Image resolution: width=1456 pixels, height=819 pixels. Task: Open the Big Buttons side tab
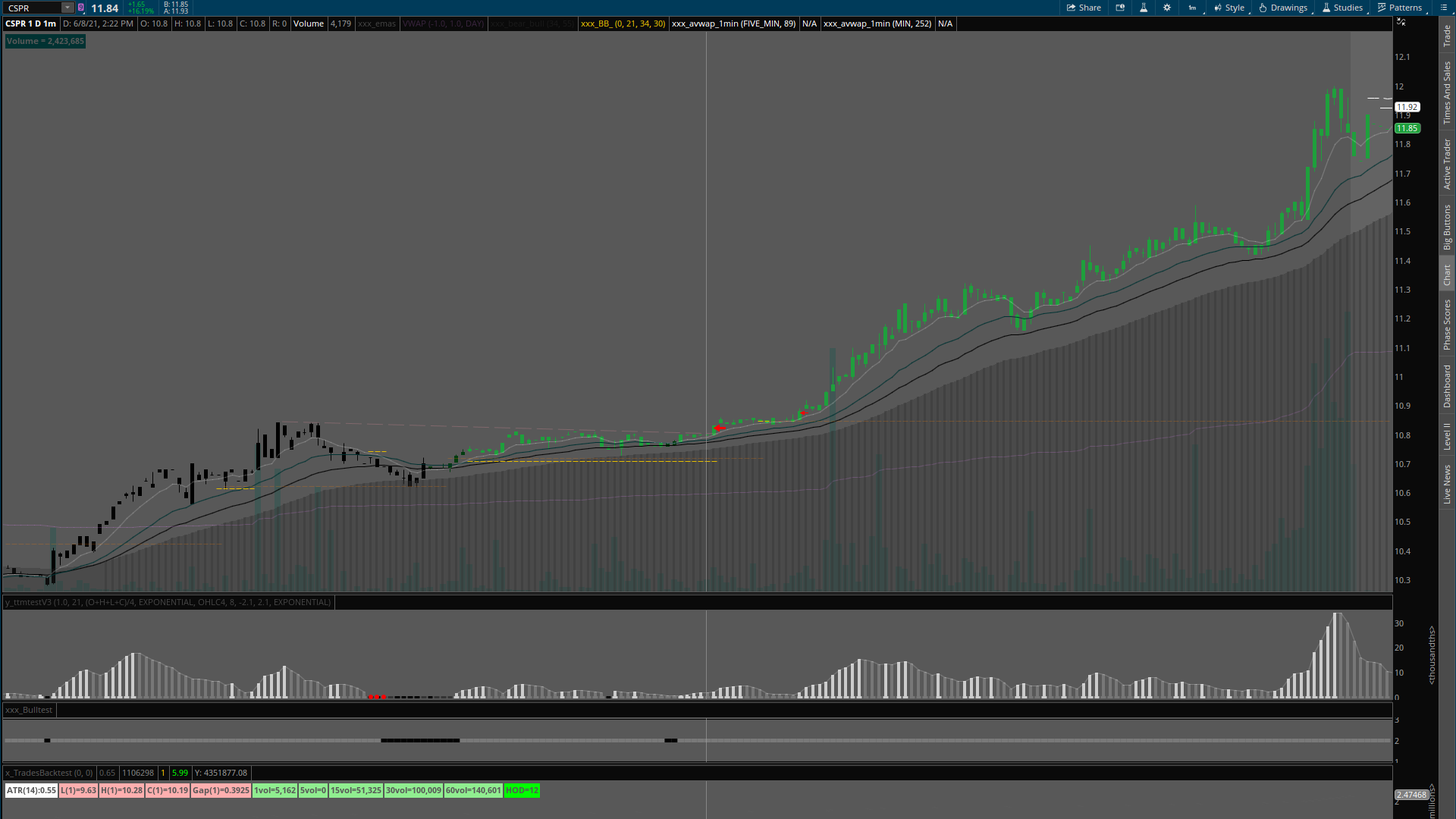(x=1447, y=227)
